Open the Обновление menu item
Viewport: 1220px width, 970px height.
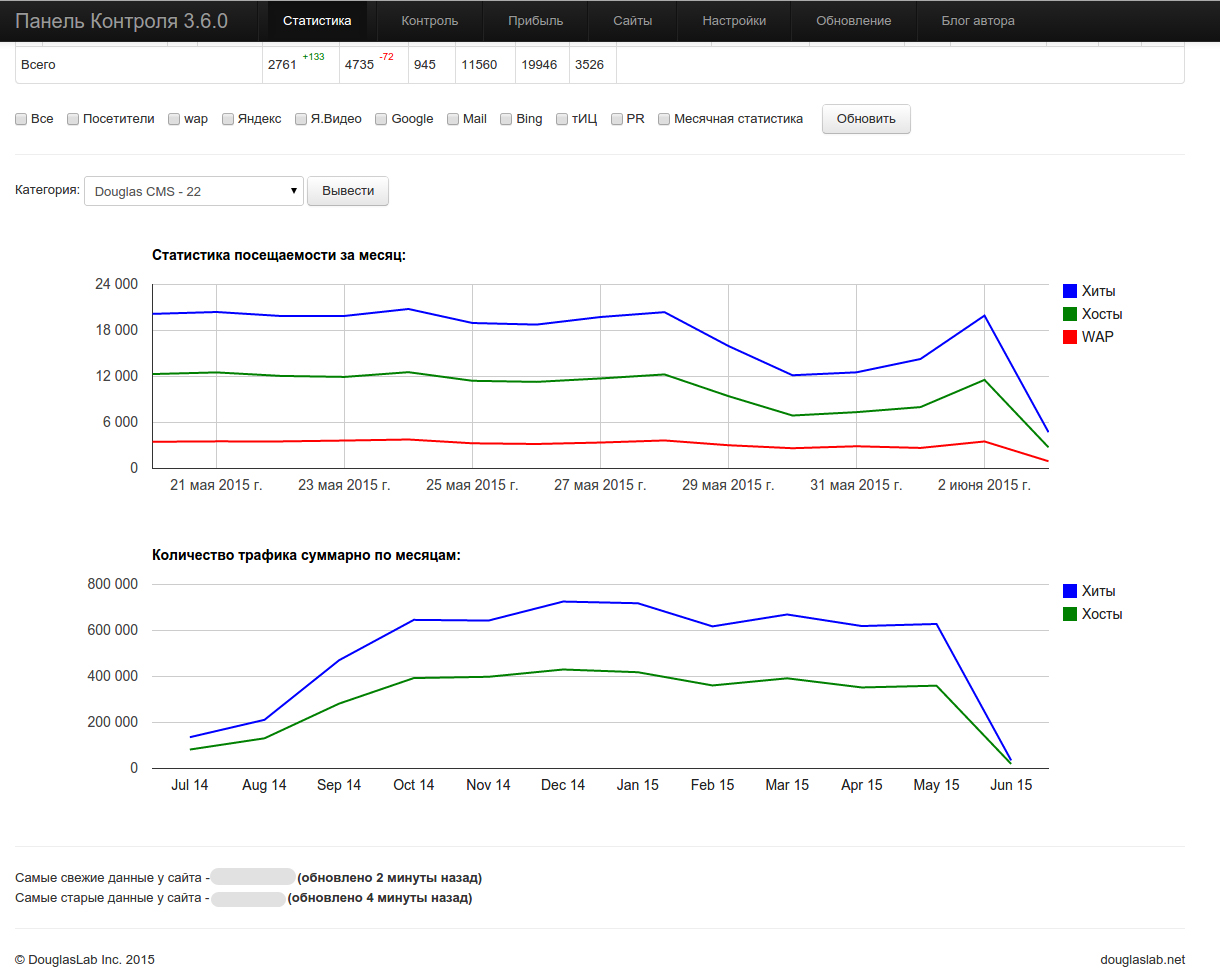click(854, 21)
